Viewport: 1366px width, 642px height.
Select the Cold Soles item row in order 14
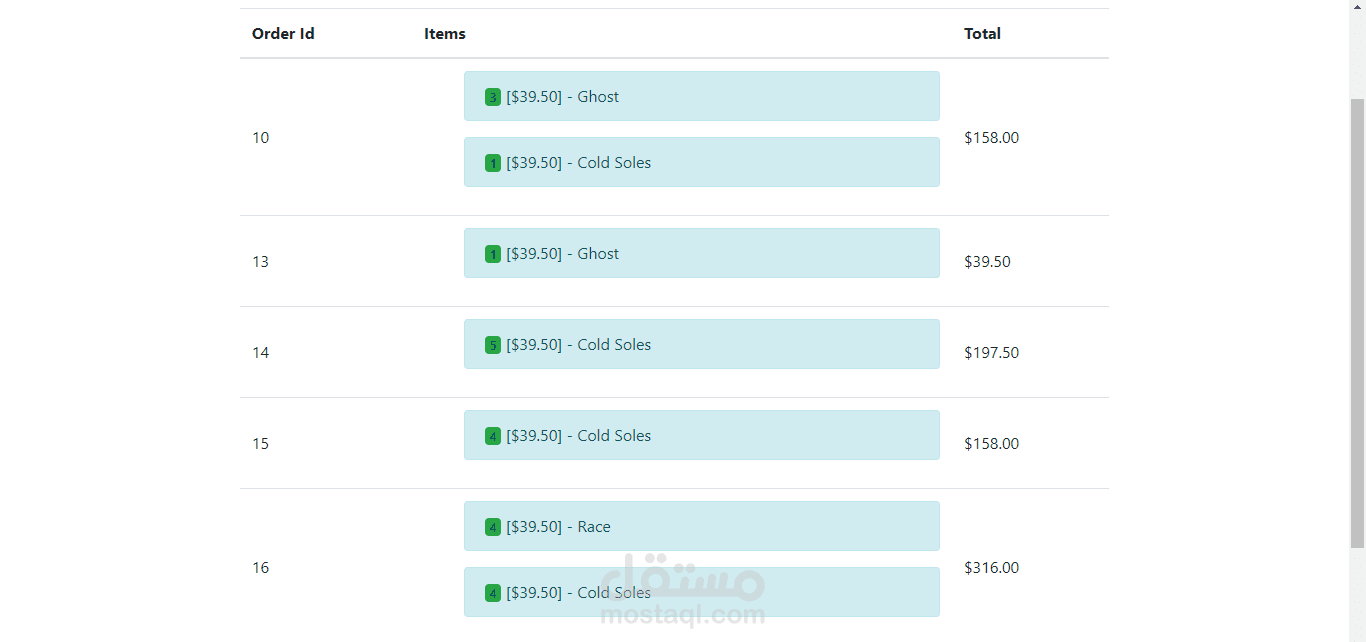click(x=701, y=344)
